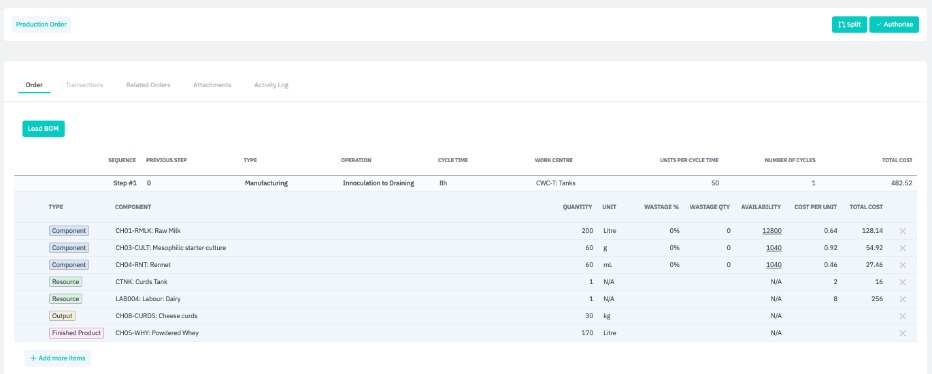Click the Labour: Dairy total cost 256

point(878,299)
